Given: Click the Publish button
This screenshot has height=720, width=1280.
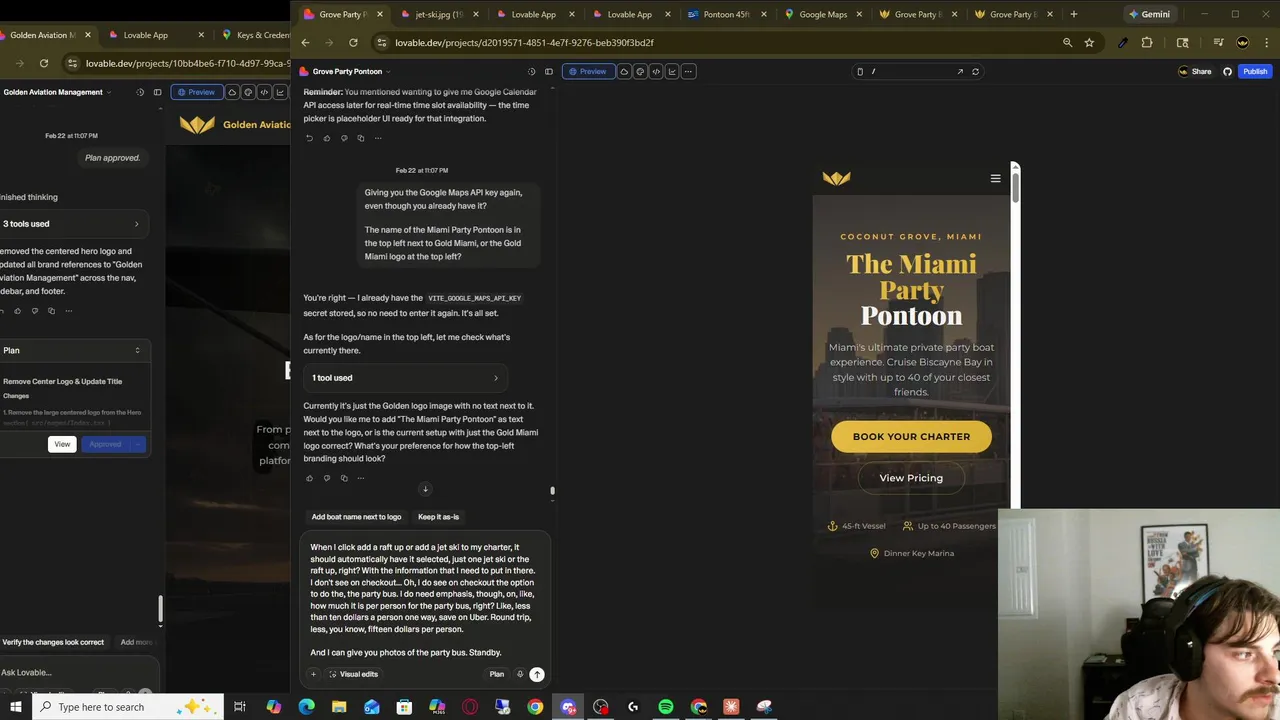Looking at the screenshot, I should (x=1255, y=72).
